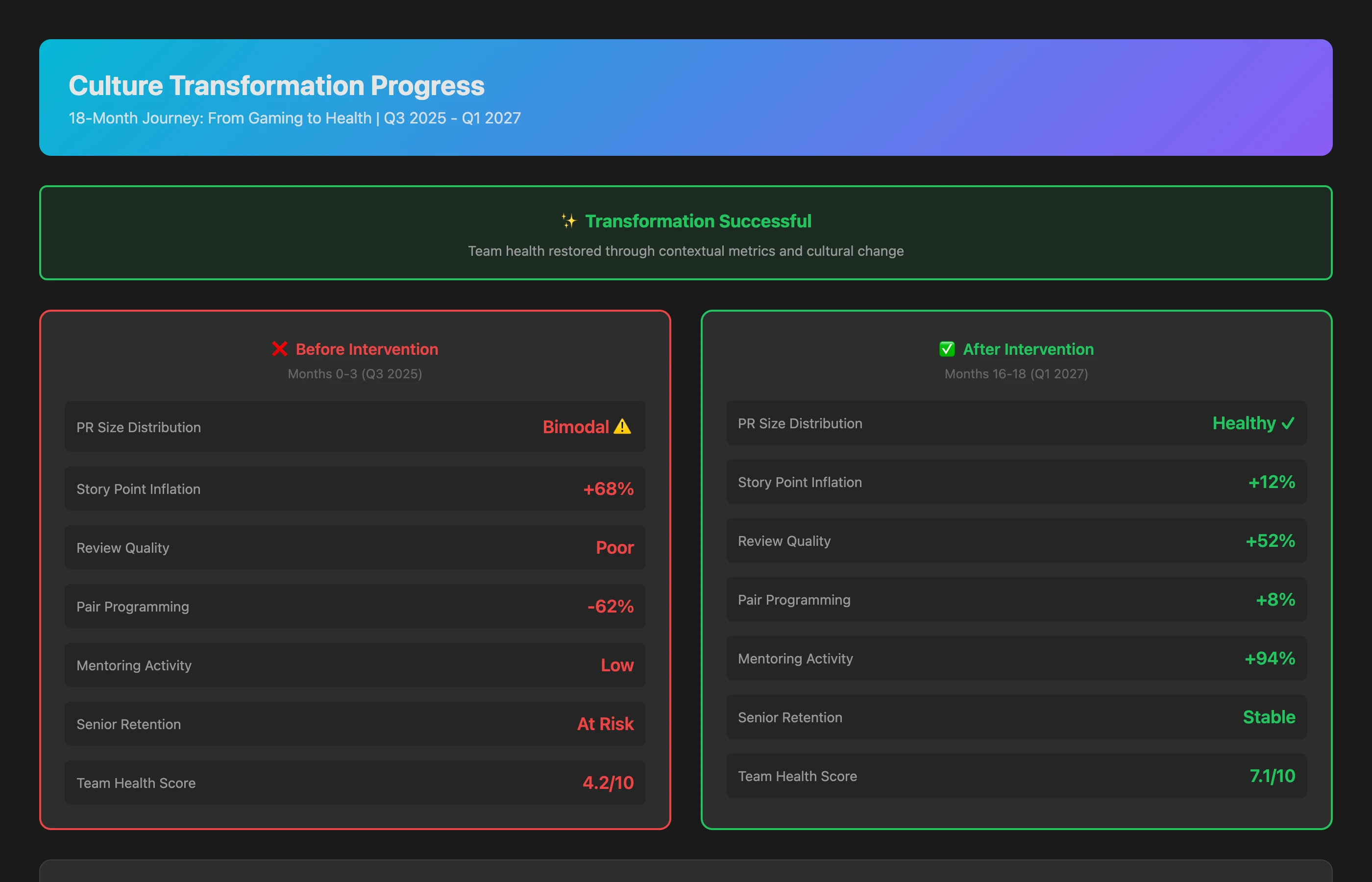Select the Culture Transformation Progress title

(276, 85)
